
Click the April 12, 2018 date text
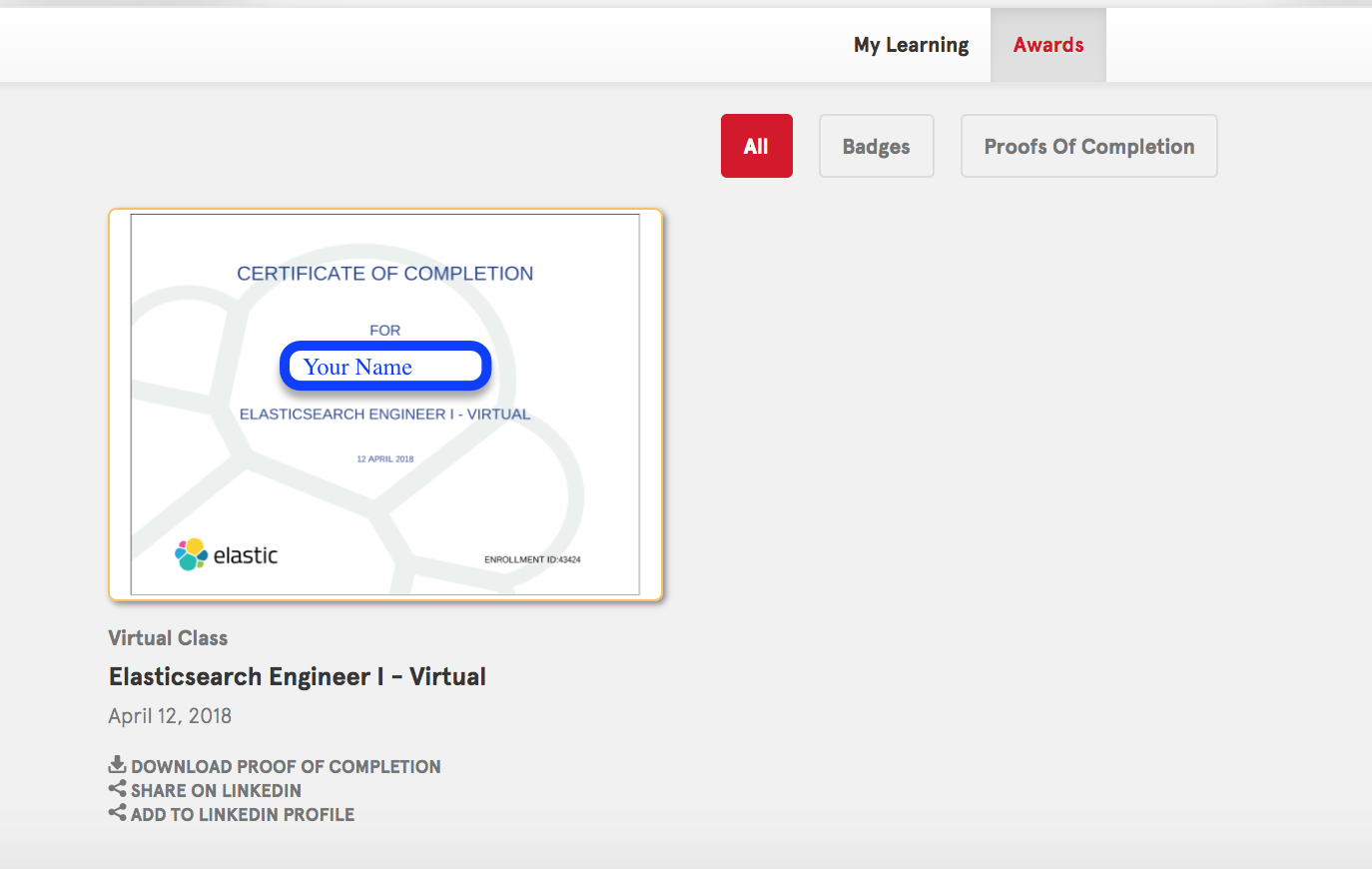[170, 715]
